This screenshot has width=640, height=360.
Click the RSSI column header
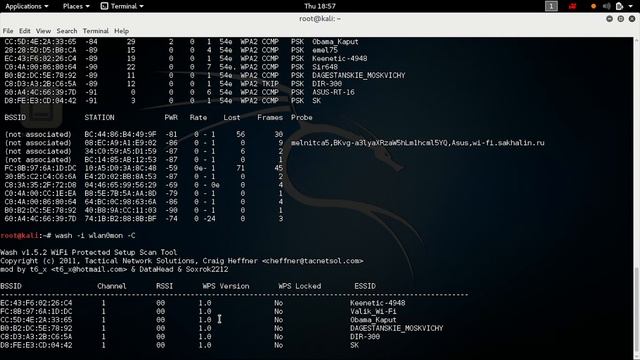pyautogui.click(x=164, y=286)
